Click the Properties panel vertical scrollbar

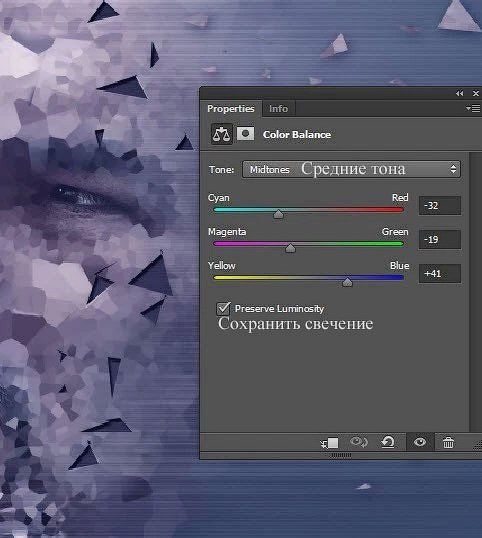tap(475, 292)
